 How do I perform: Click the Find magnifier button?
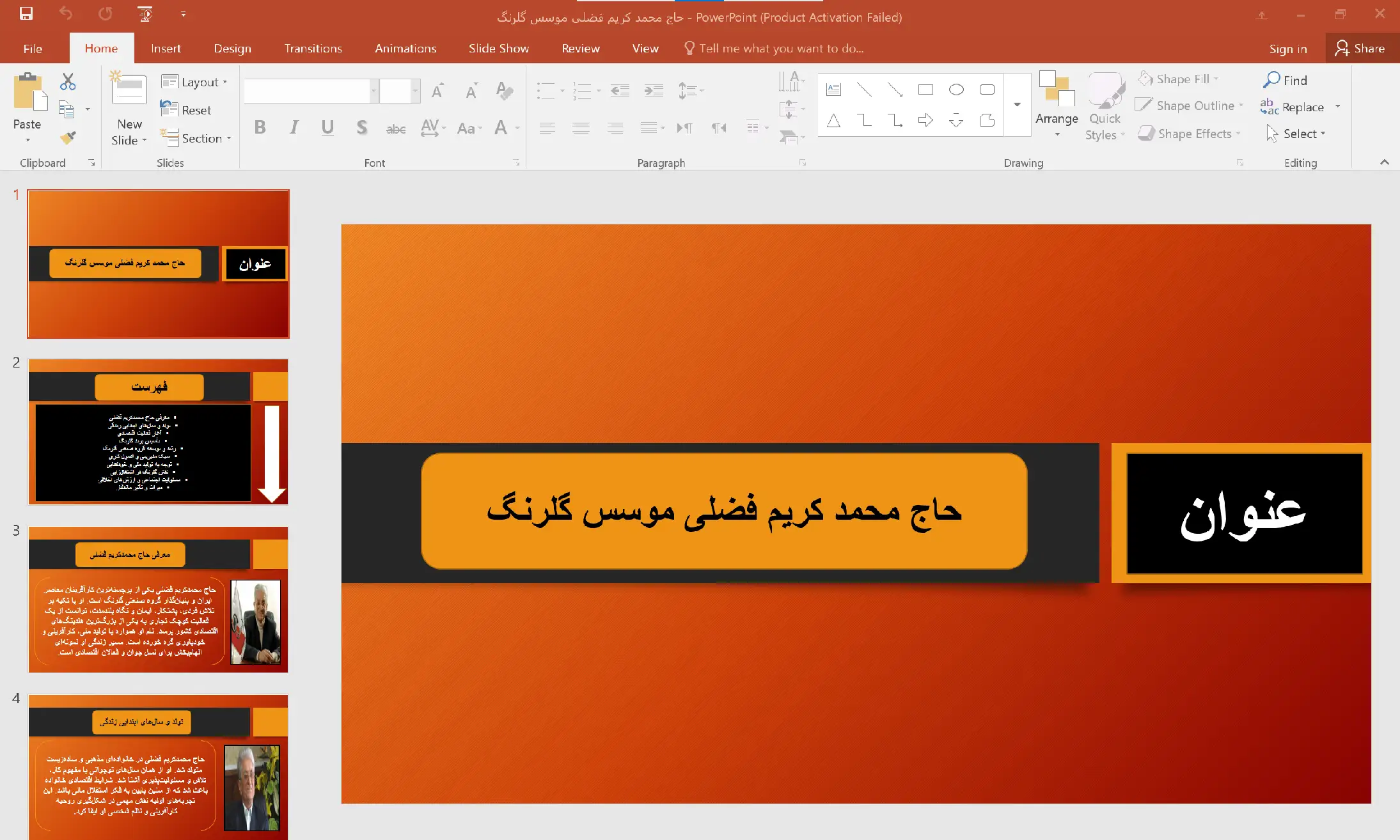(1285, 80)
